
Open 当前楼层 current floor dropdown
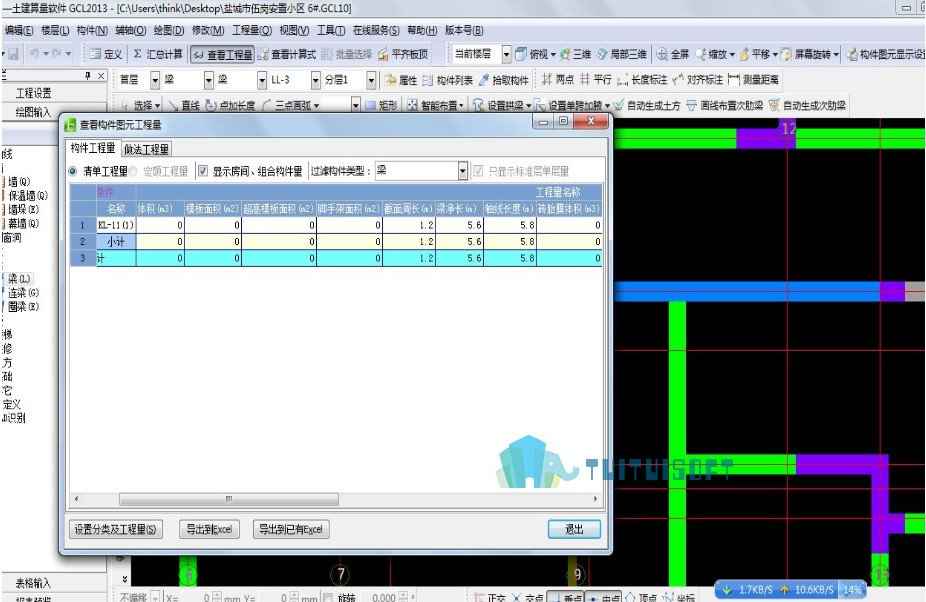coord(506,54)
